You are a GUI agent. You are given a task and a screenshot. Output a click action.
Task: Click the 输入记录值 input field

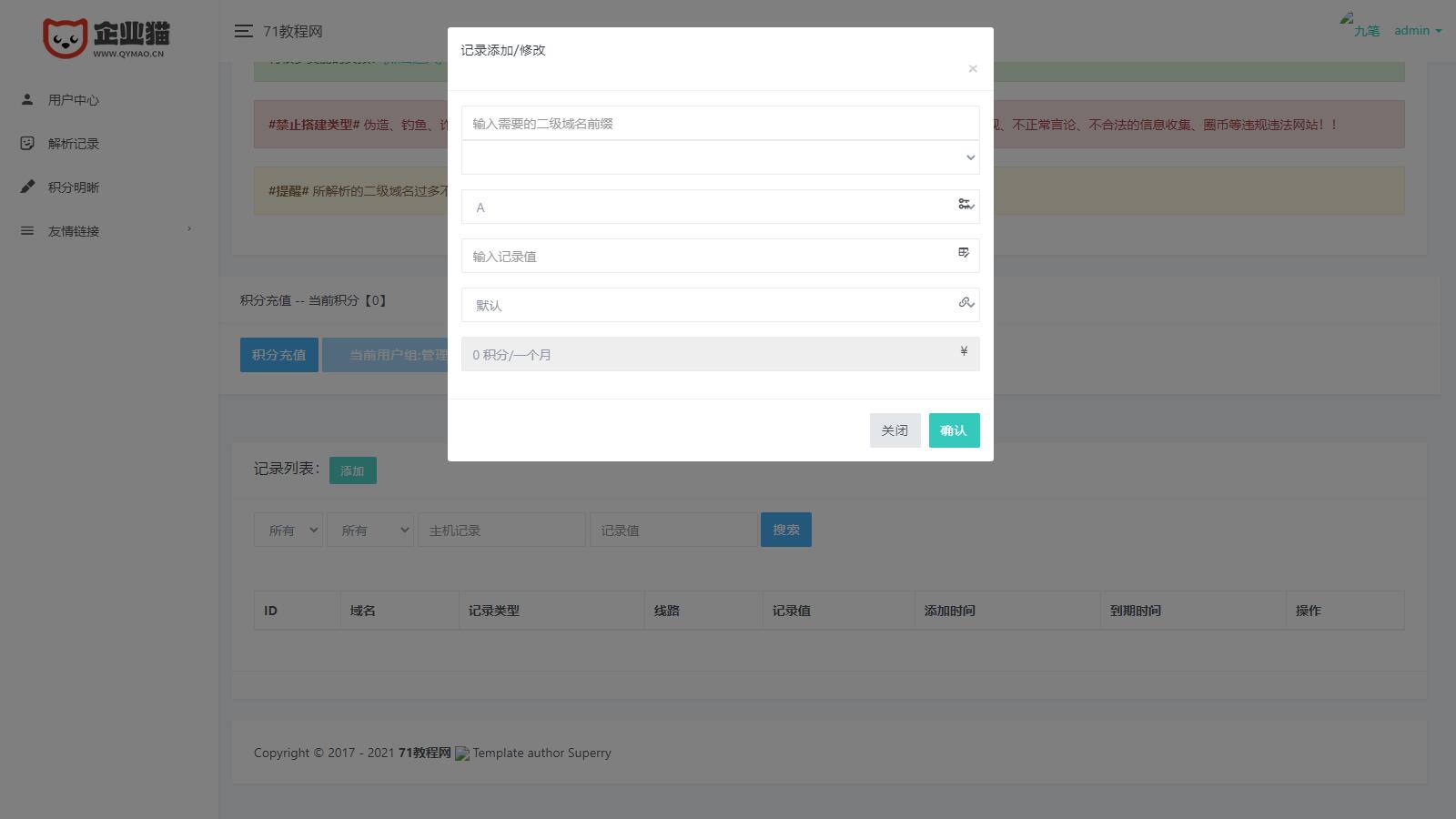[x=710, y=257]
